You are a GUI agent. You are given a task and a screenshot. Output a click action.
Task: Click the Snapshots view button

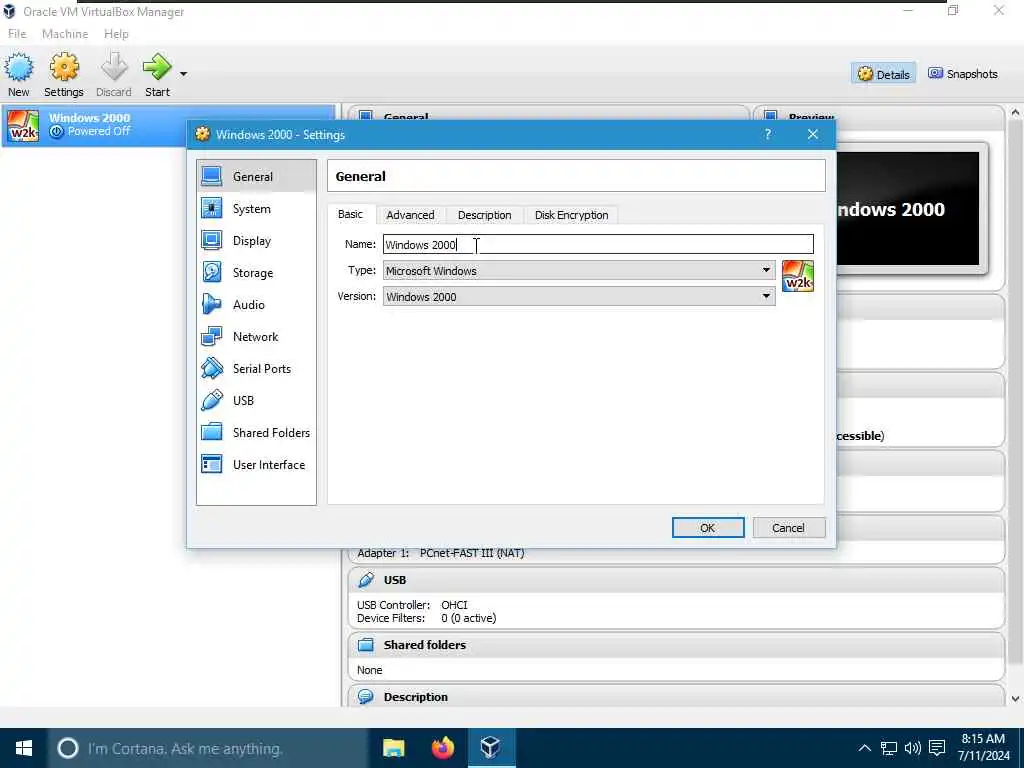(963, 74)
